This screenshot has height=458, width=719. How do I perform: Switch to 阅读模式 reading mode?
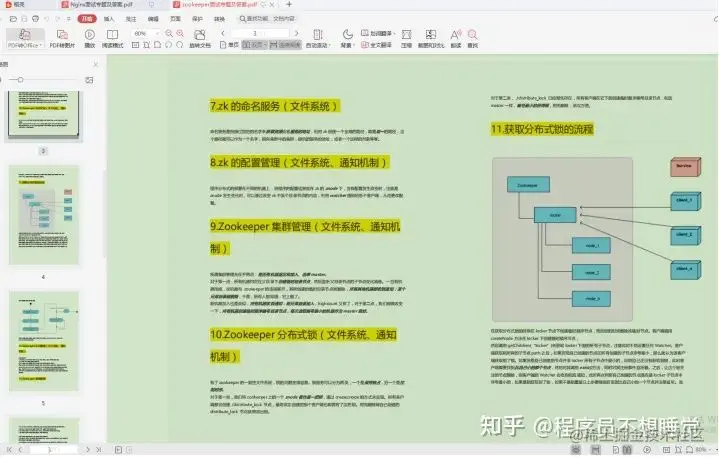pos(112,39)
